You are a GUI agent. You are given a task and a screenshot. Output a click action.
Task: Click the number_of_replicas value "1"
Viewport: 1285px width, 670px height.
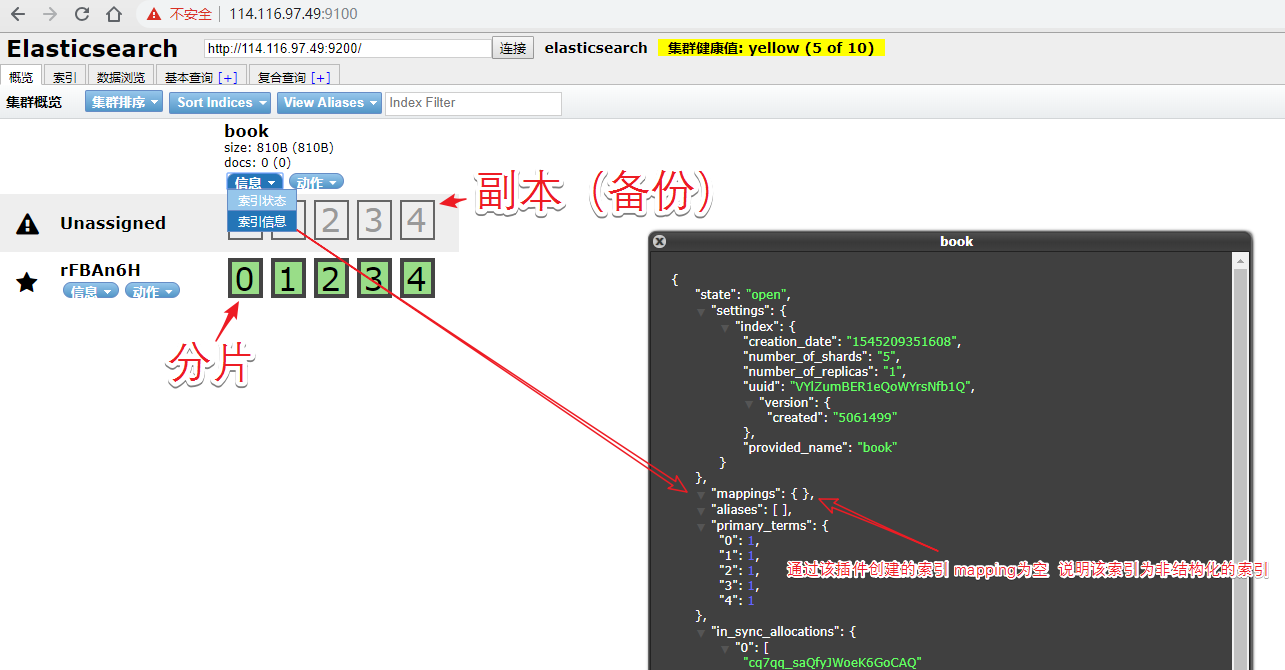[x=892, y=372]
